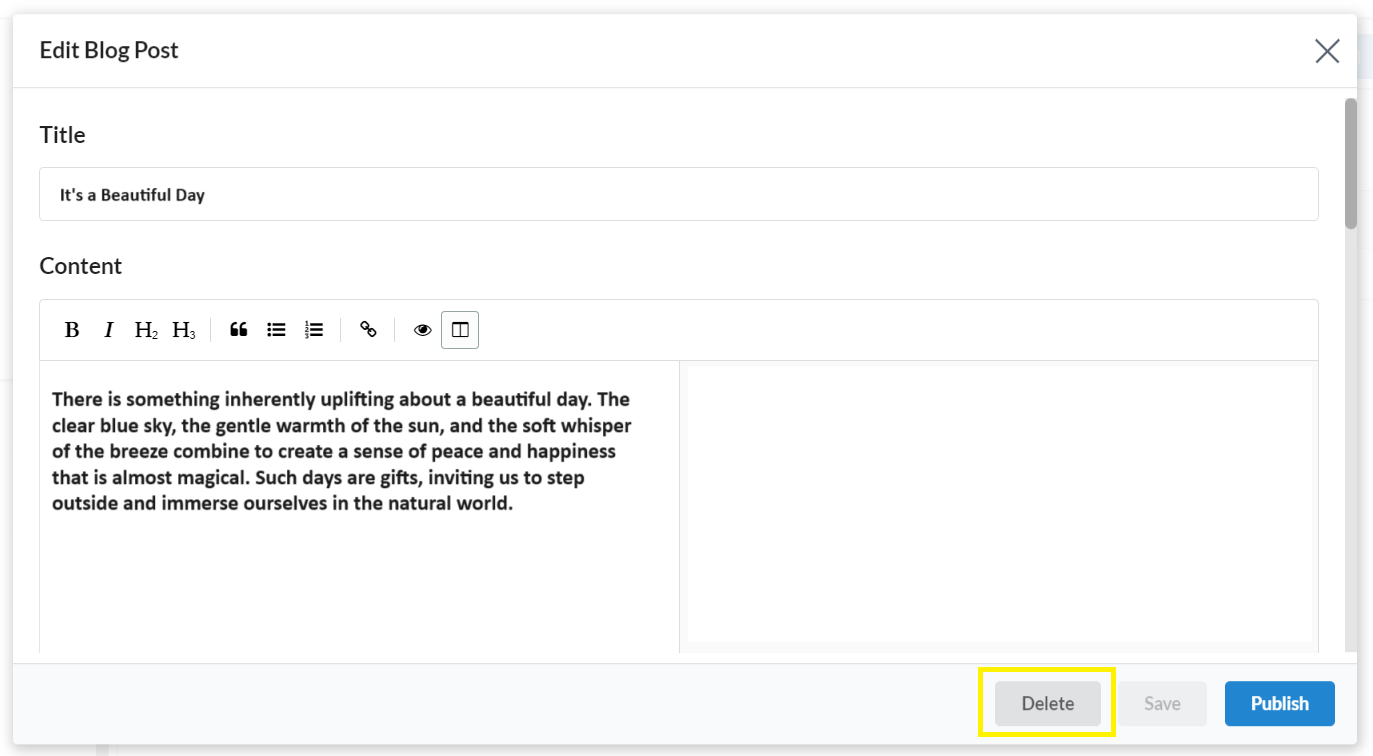Create a bulleted list
1373x756 pixels.
coord(276,330)
